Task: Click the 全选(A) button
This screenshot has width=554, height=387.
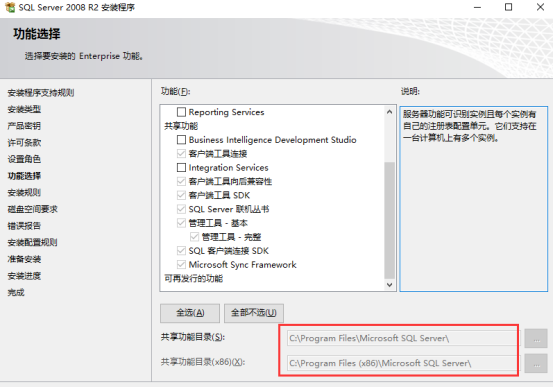Action: pos(190,313)
